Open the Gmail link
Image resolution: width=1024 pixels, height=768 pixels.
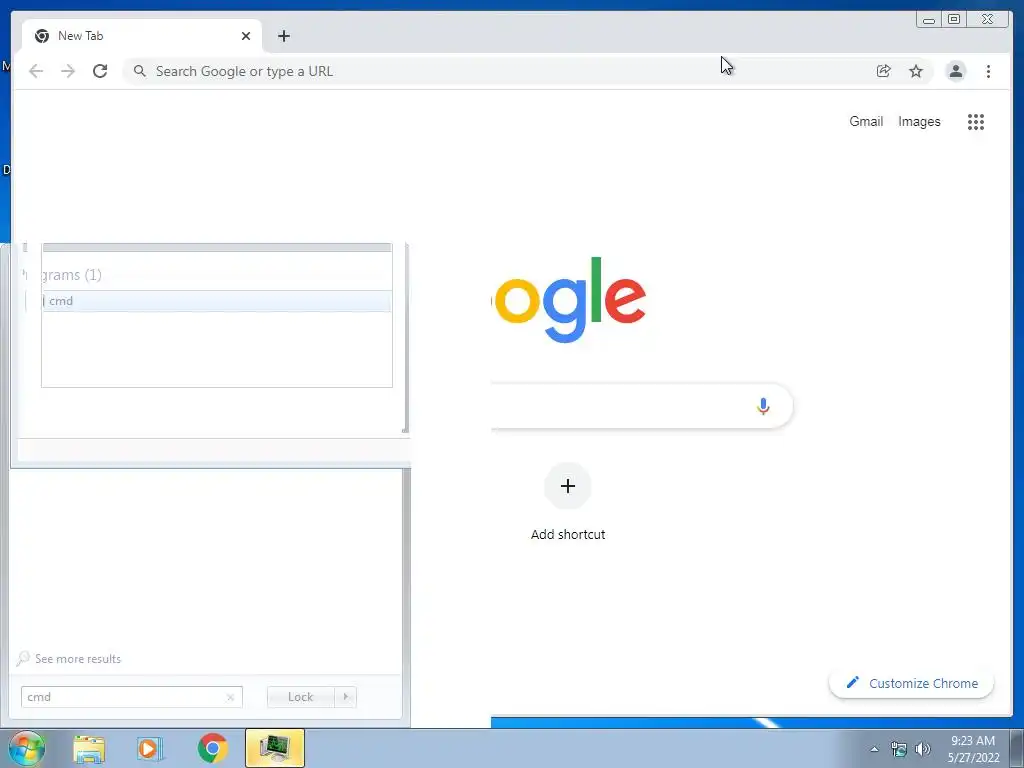(866, 121)
